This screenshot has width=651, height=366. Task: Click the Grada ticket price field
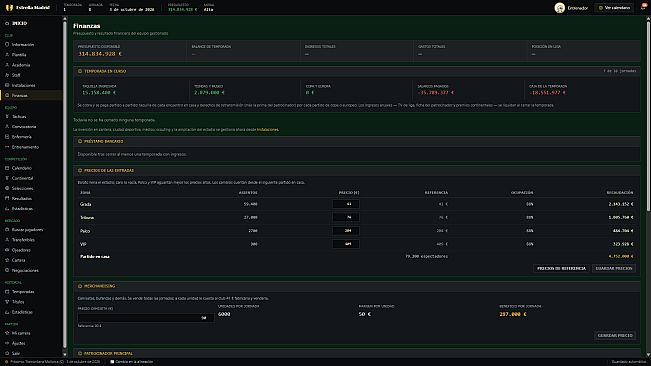(x=346, y=204)
